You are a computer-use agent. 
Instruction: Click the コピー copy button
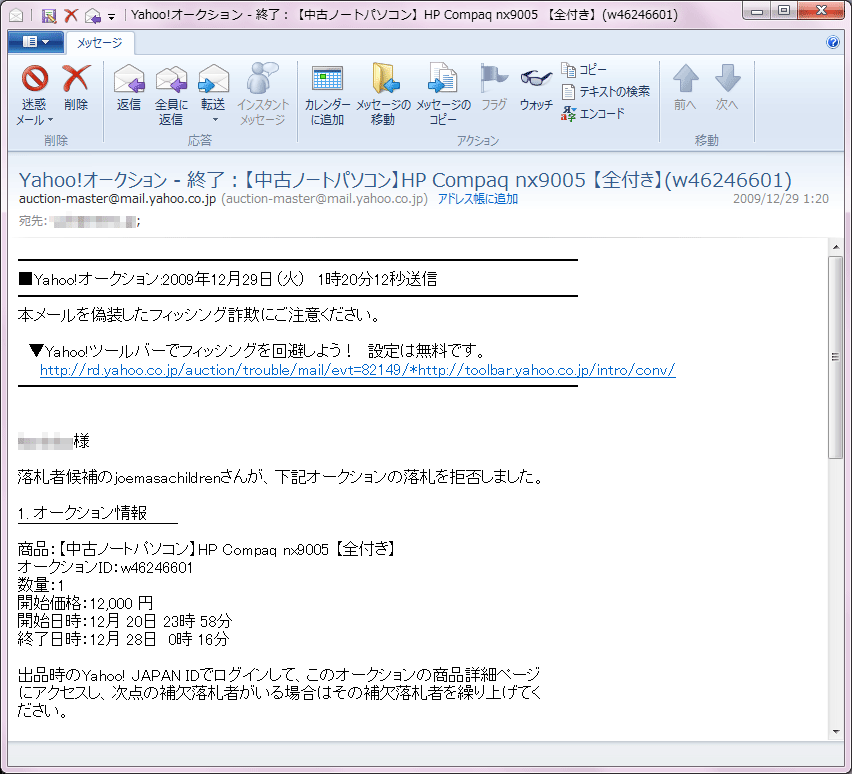pos(584,70)
